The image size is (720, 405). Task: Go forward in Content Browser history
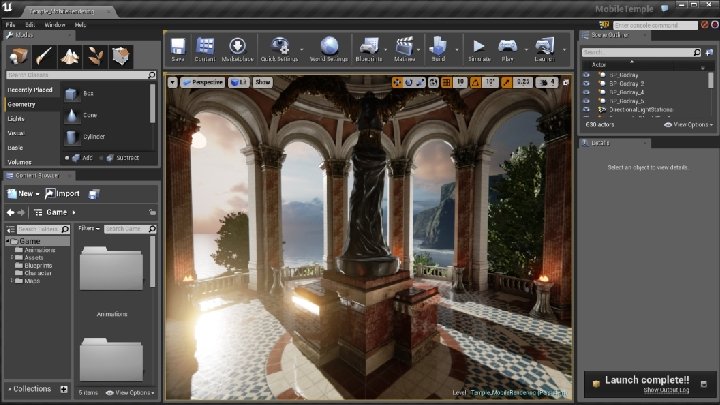tap(21, 212)
